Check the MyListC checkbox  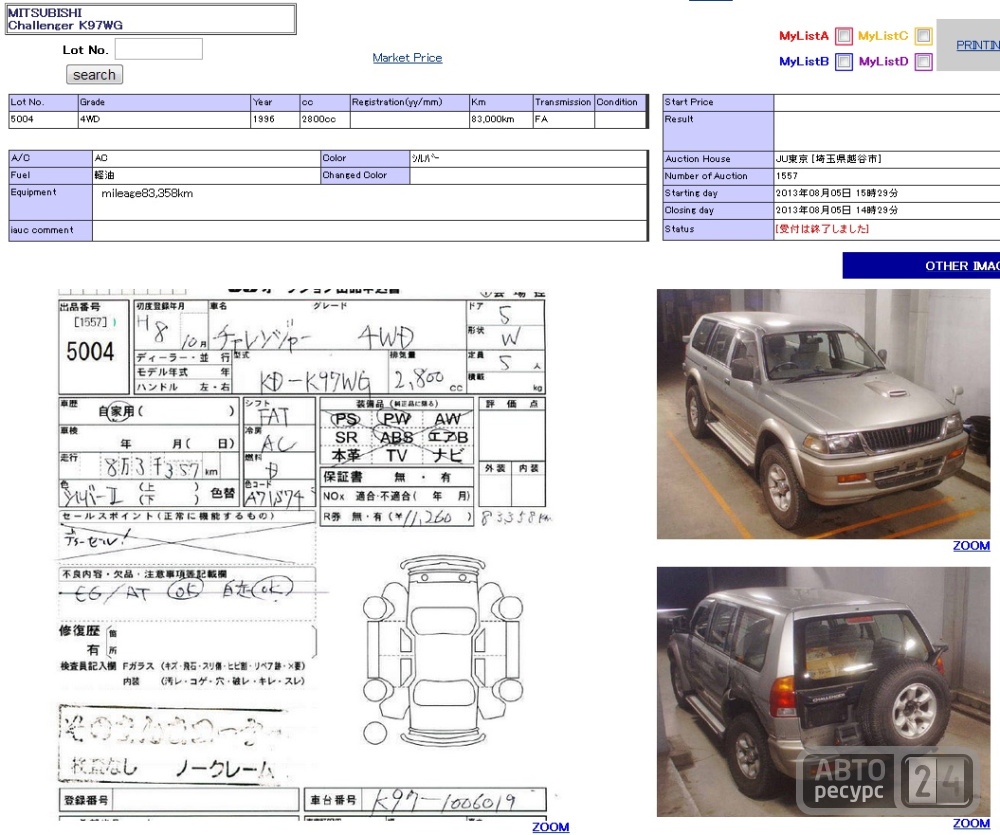point(923,36)
